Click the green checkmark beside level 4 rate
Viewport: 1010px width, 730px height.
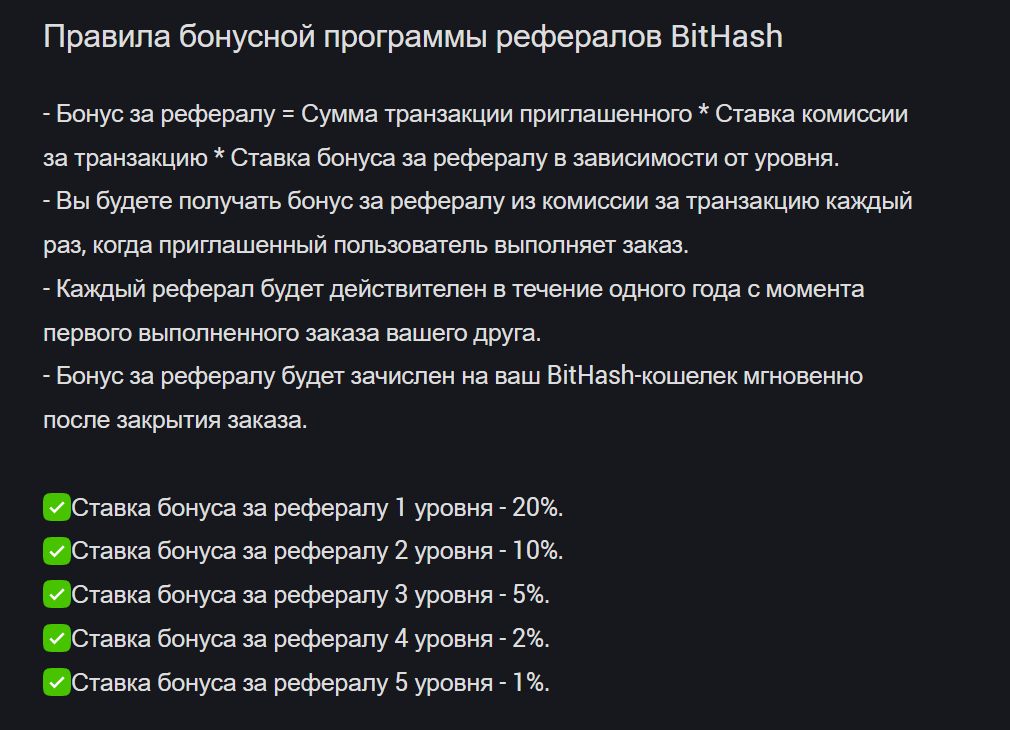coord(56,638)
